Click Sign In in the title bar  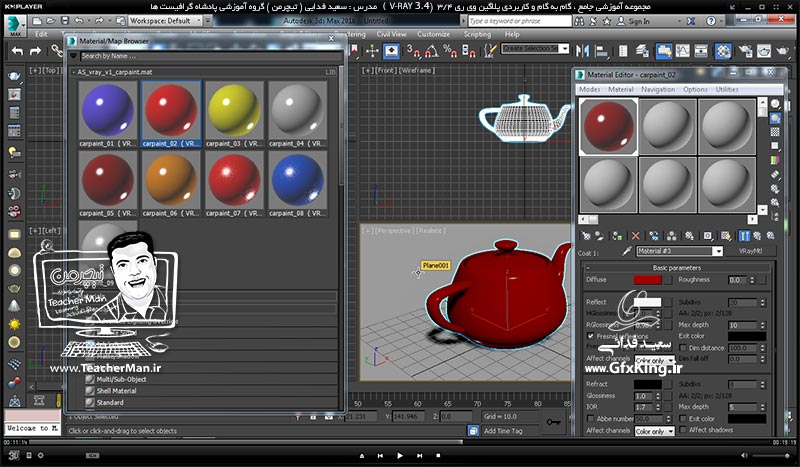point(639,21)
